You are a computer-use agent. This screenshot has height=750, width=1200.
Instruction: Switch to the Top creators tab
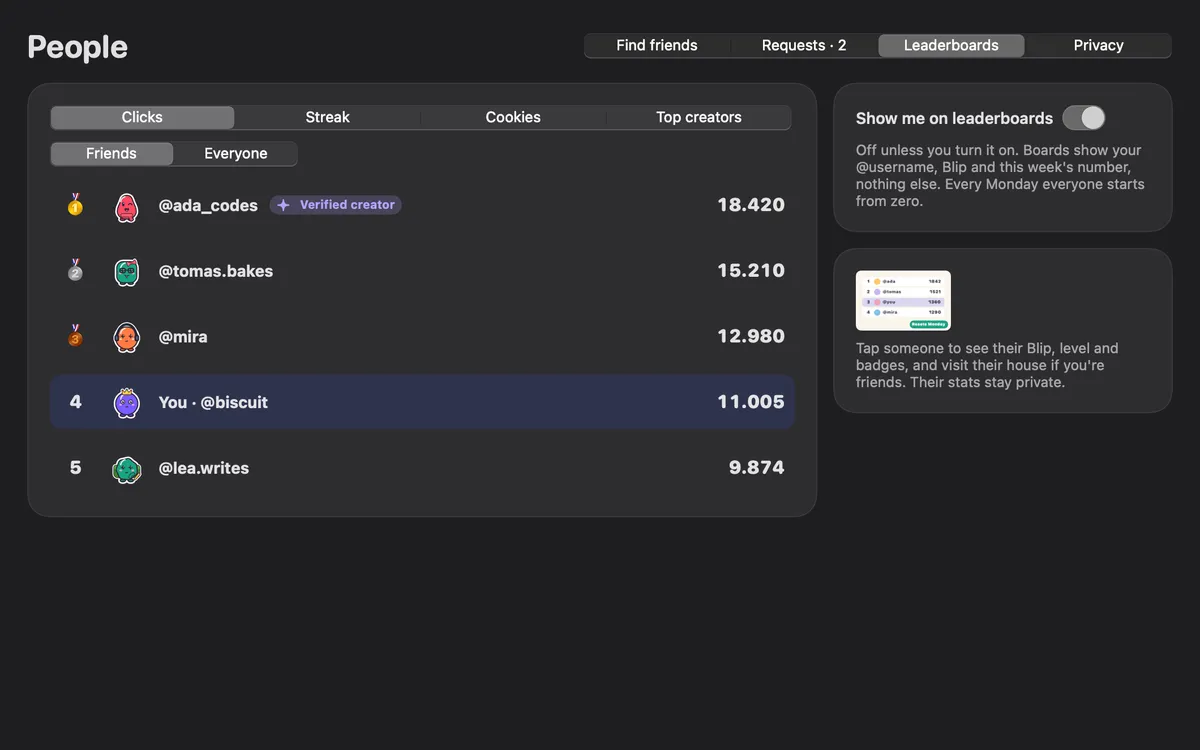click(x=699, y=117)
